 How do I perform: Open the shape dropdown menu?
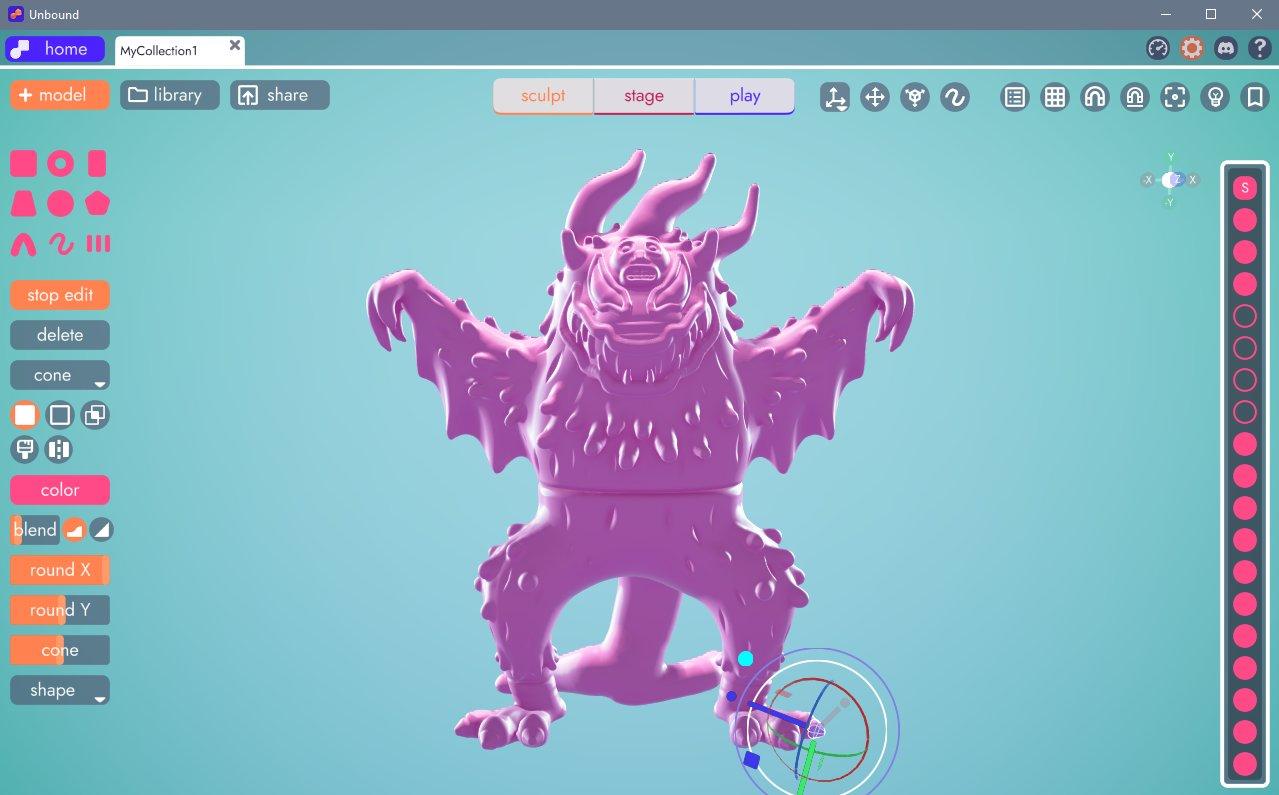pyautogui.click(x=60, y=690)
